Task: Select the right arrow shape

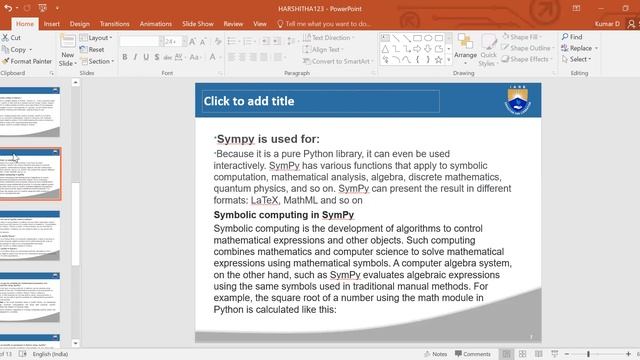Action: point(417,49)
